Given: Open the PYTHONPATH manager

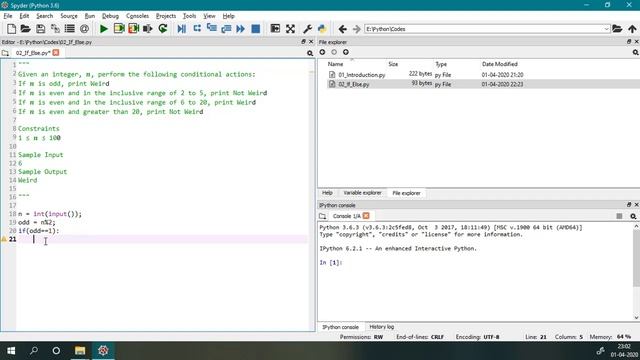Looking at the screenshot, I should pyautogui.click(x=322, y=29).
